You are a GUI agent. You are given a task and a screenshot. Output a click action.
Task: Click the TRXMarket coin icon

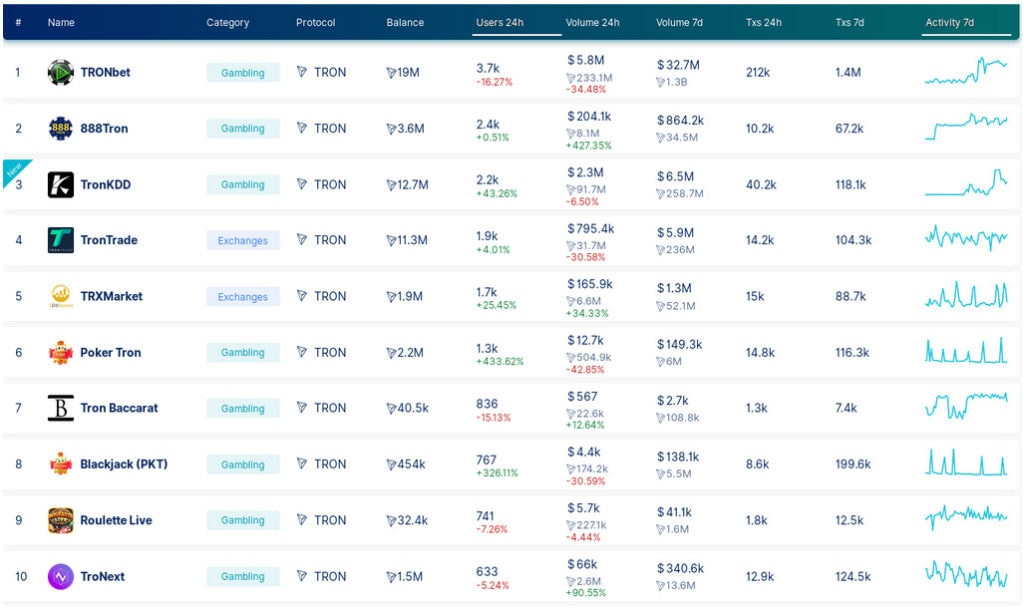pos(60,296)
